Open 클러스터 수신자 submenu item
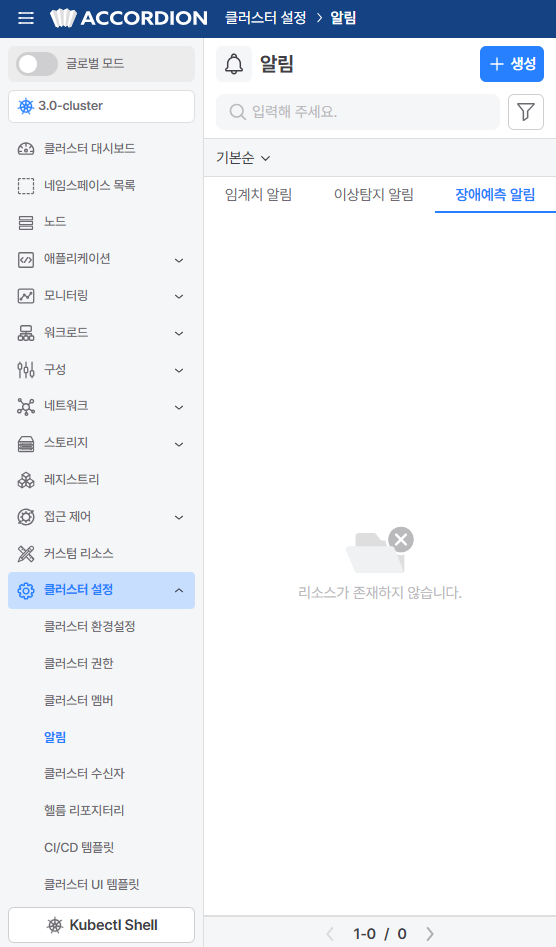556x947 pixels. click(x=85, y=774)
